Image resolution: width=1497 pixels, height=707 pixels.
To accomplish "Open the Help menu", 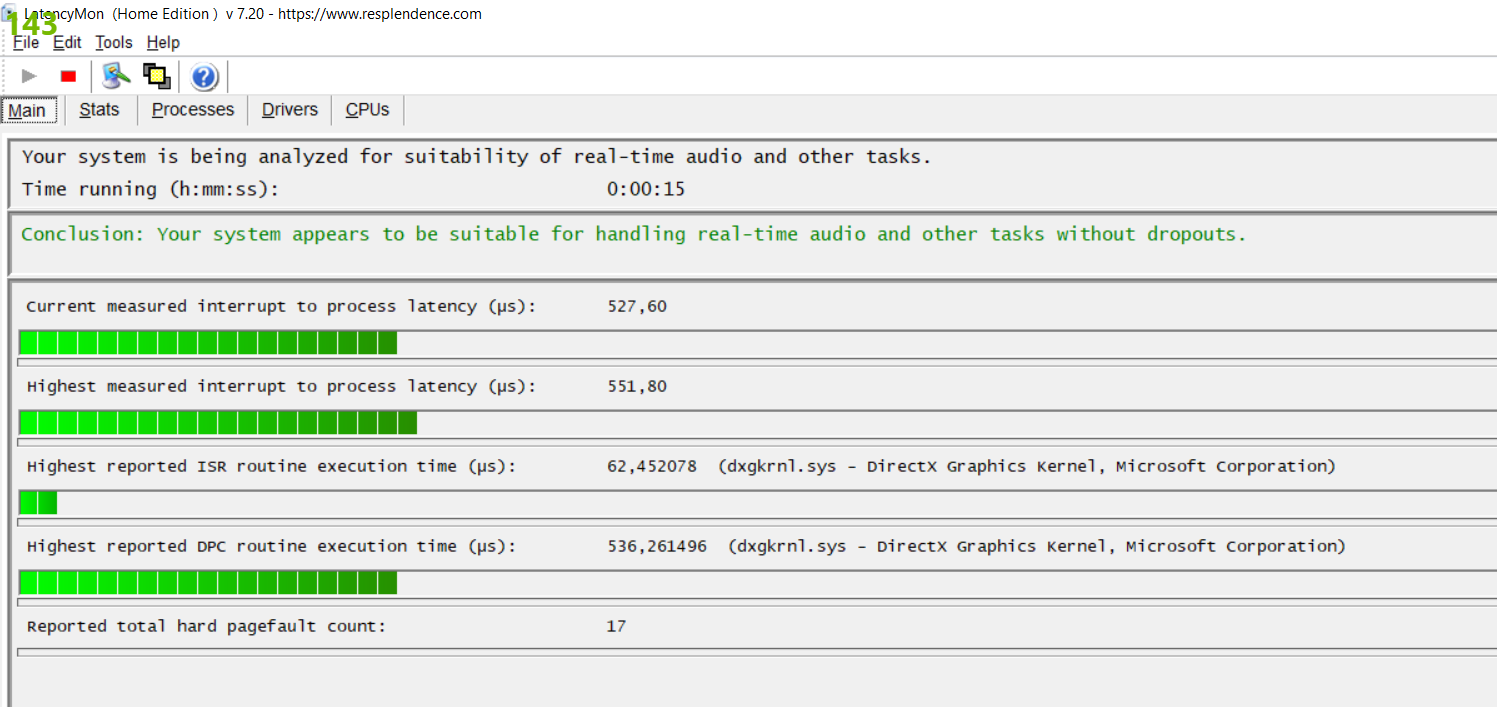I will 163,42.
